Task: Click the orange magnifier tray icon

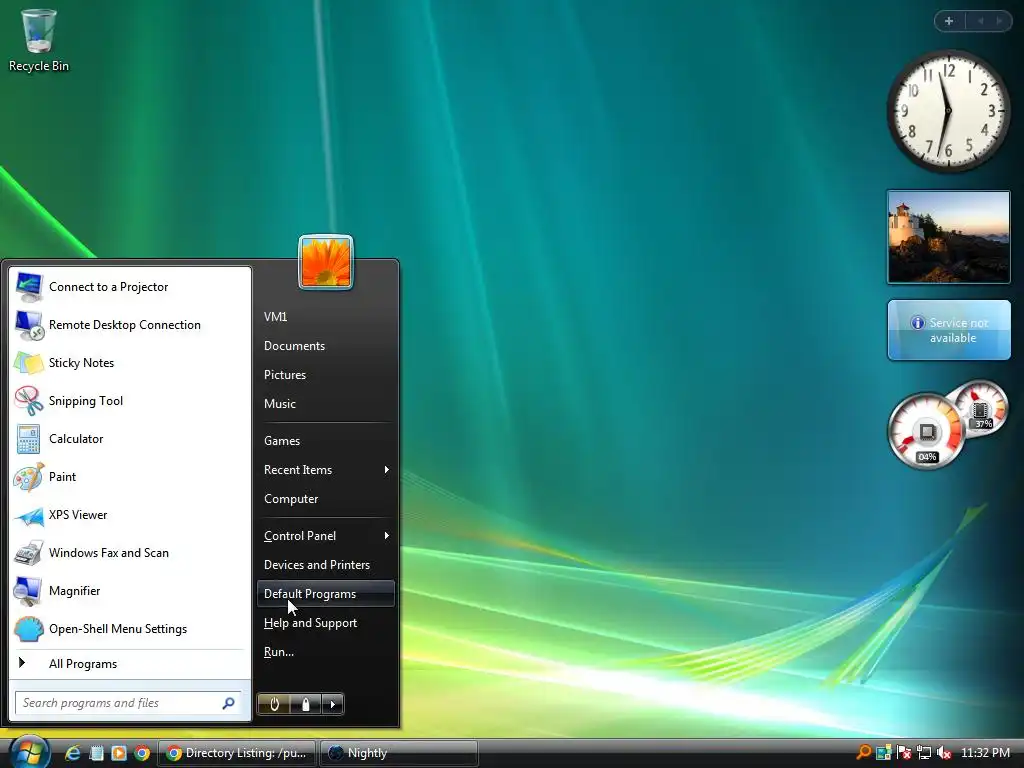Action: coord(863,752)
